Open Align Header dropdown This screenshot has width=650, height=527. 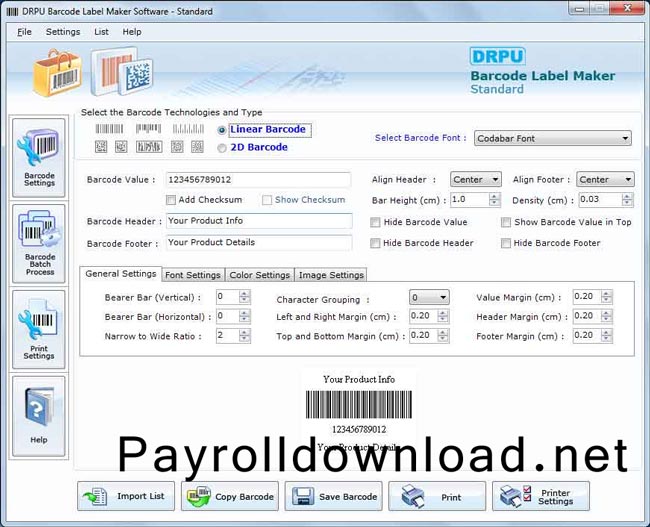point(475,180)
